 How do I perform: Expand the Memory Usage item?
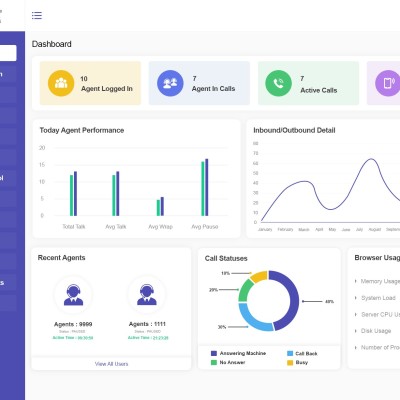(x=377, y=281)
